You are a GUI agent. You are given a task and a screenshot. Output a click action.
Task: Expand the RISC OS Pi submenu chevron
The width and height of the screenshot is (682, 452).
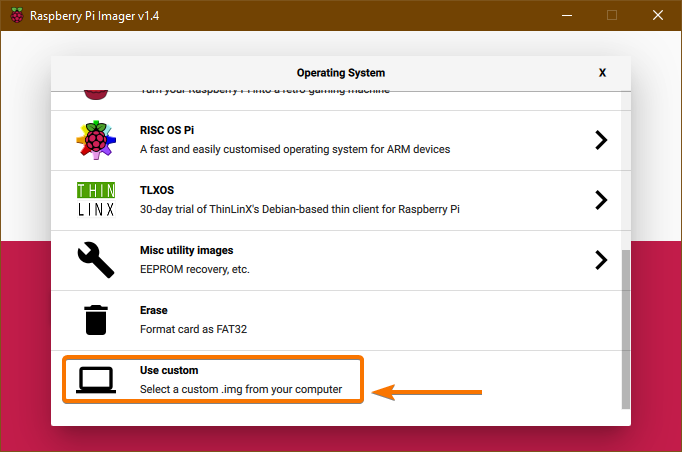[601, 140]
